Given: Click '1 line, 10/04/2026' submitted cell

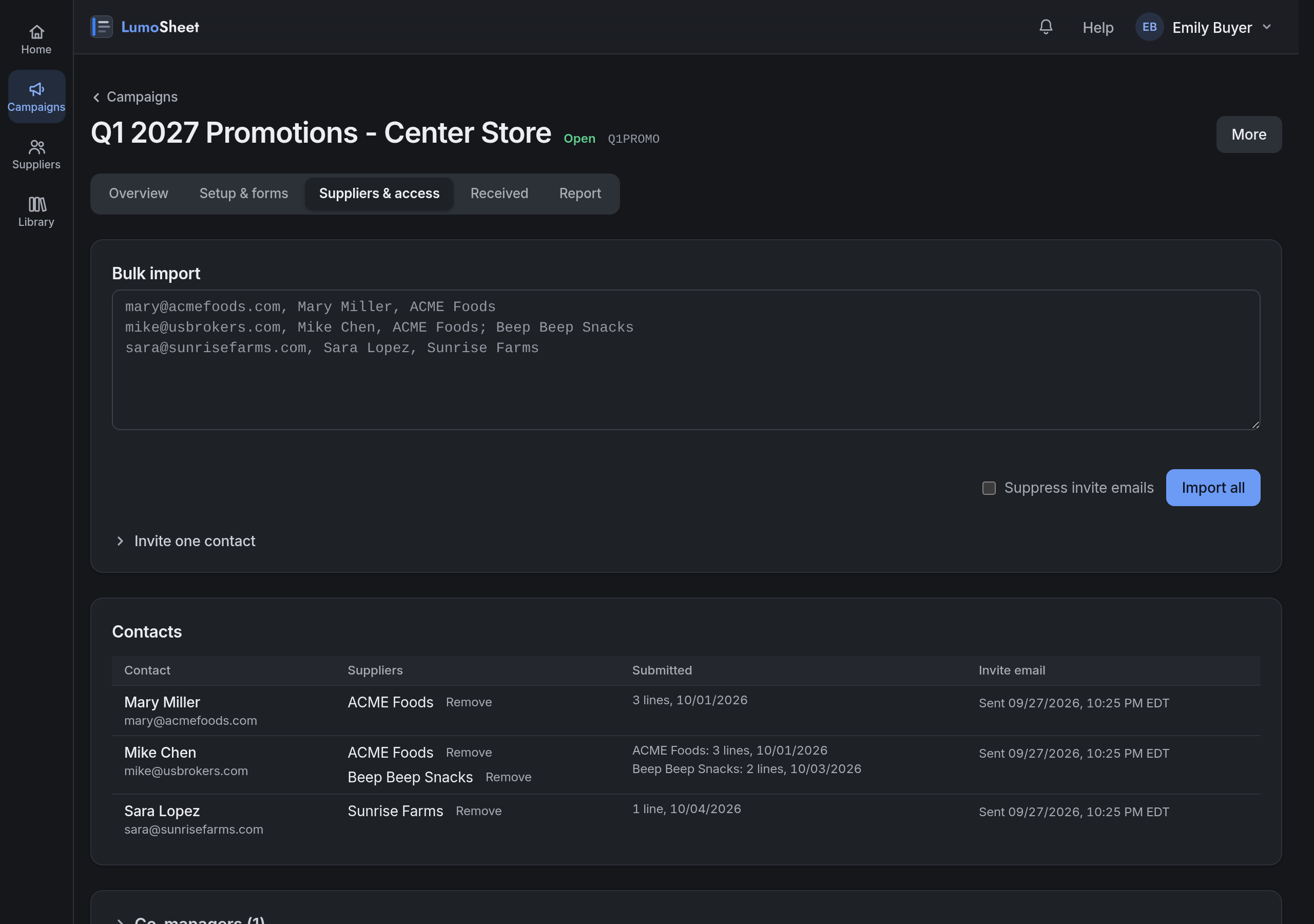Looking at the screenshot, I should coord(687,809).
